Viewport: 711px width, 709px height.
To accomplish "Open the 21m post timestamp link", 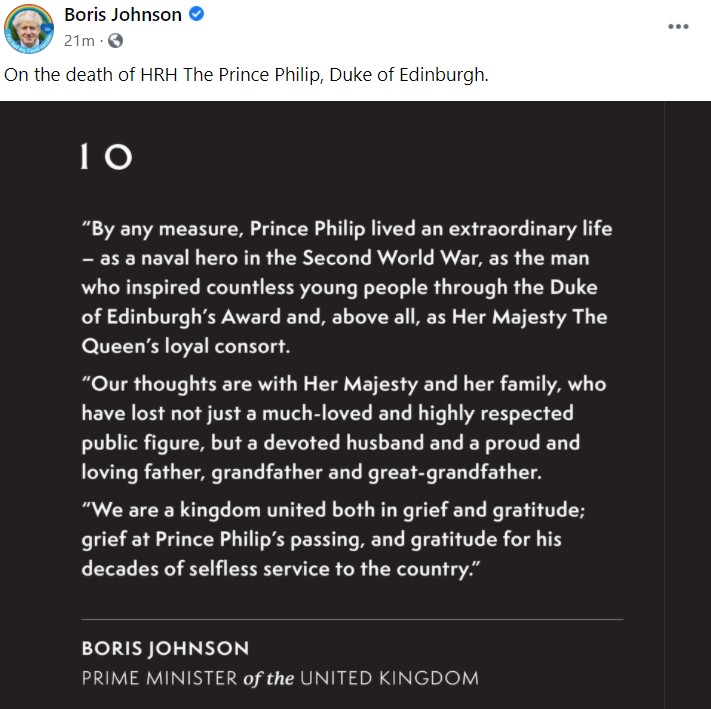I will coord(79,41).
